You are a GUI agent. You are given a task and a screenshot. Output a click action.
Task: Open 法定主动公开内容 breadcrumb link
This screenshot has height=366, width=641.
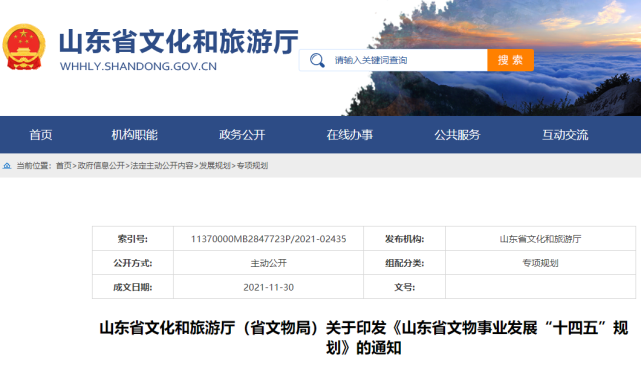162,166
